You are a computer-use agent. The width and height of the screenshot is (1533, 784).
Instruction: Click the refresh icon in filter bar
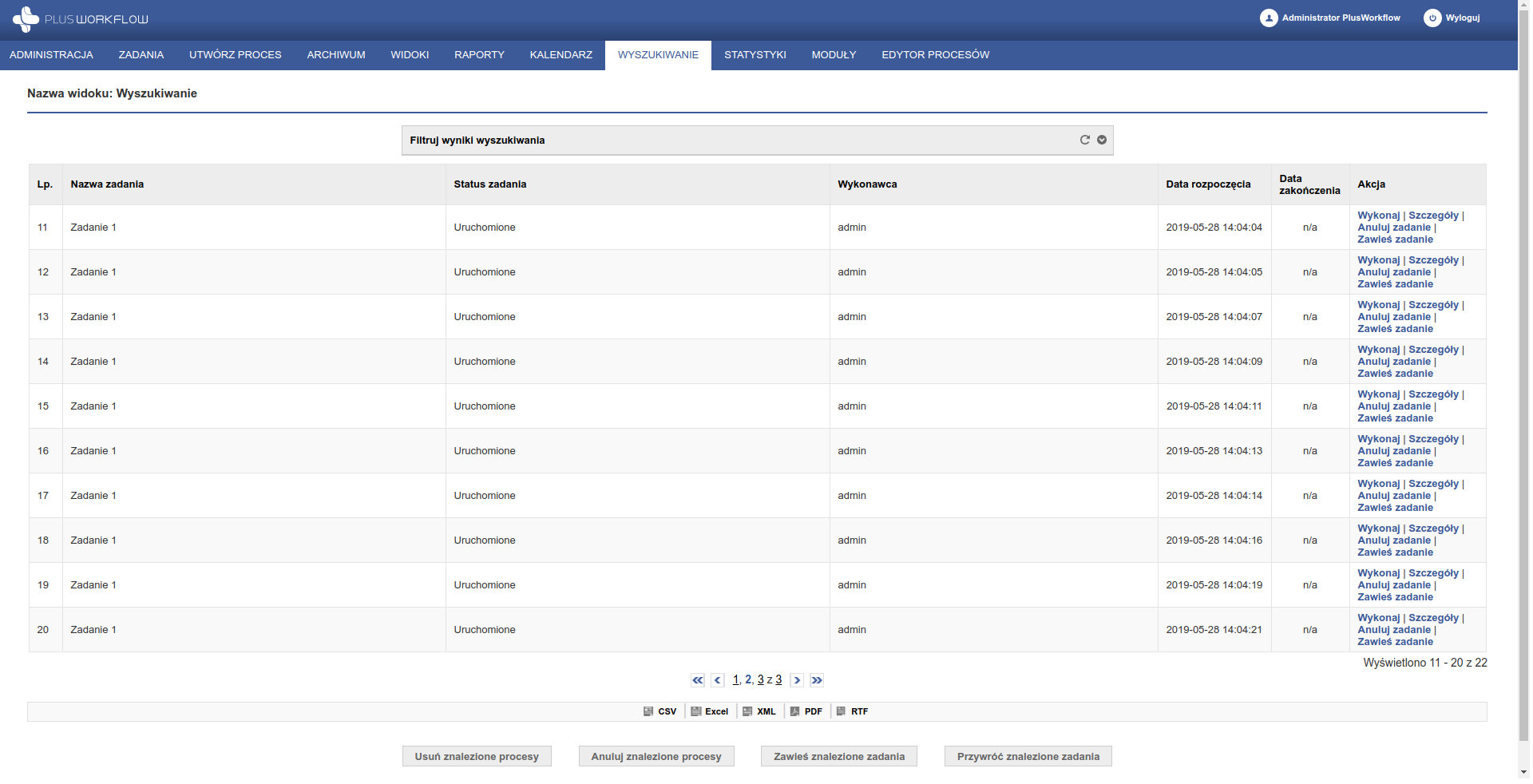(1084, 140)
